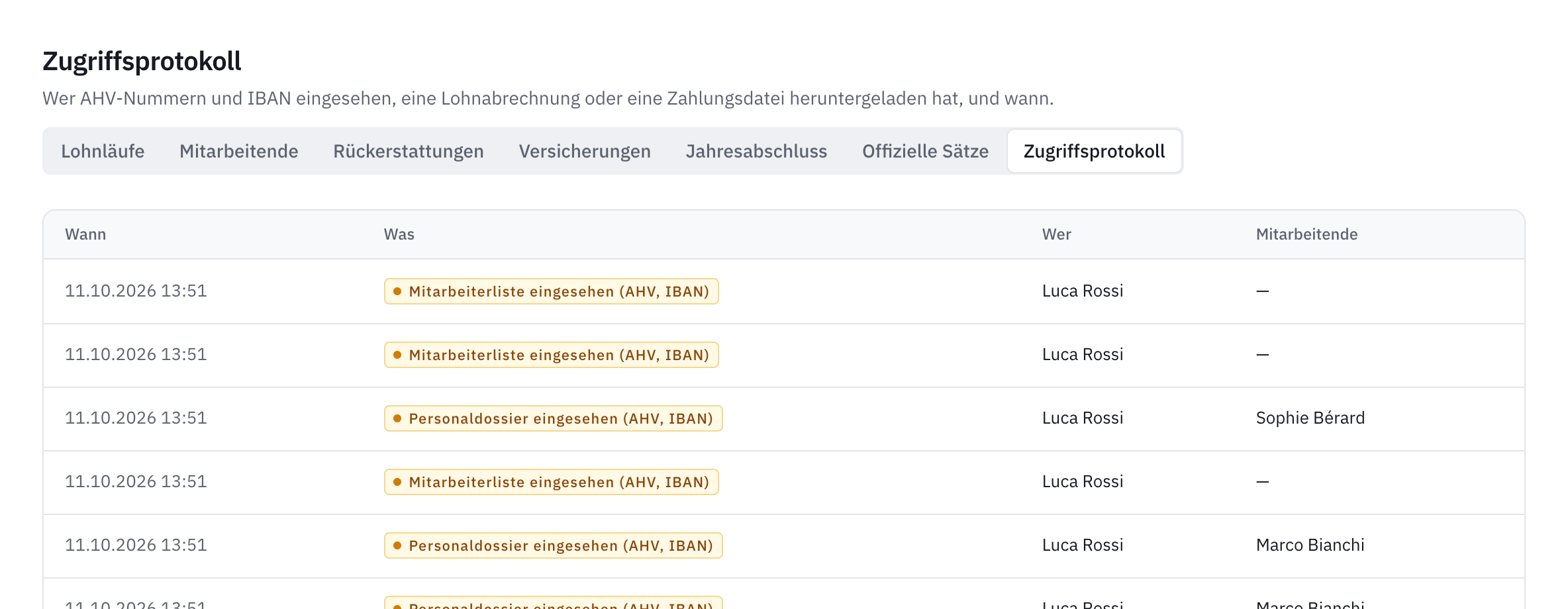Select the active Zugriffsprotokoll tab
Viewport: 1568px width, 609px height.
click(x=1095, y=152)
